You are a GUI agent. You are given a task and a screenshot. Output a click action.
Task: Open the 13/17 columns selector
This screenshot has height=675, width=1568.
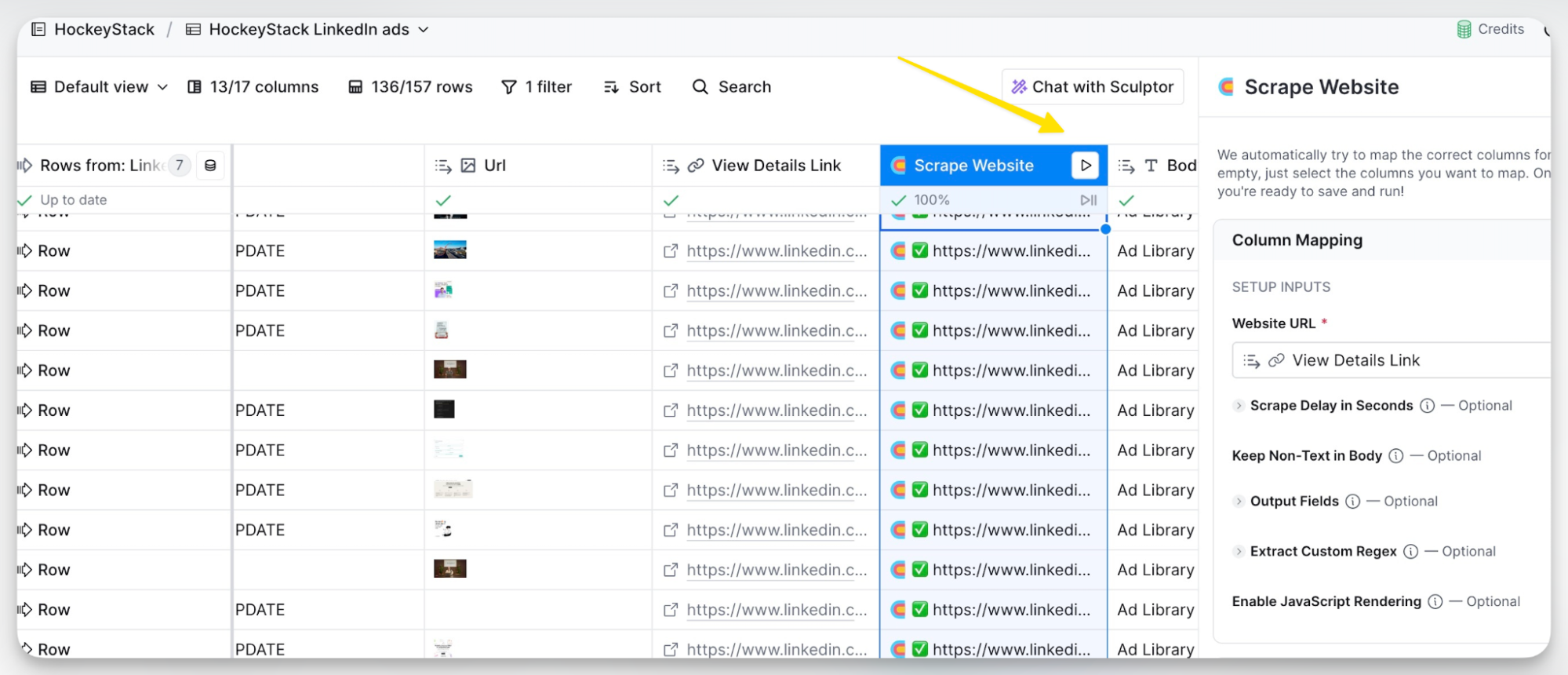pos(253,87)
